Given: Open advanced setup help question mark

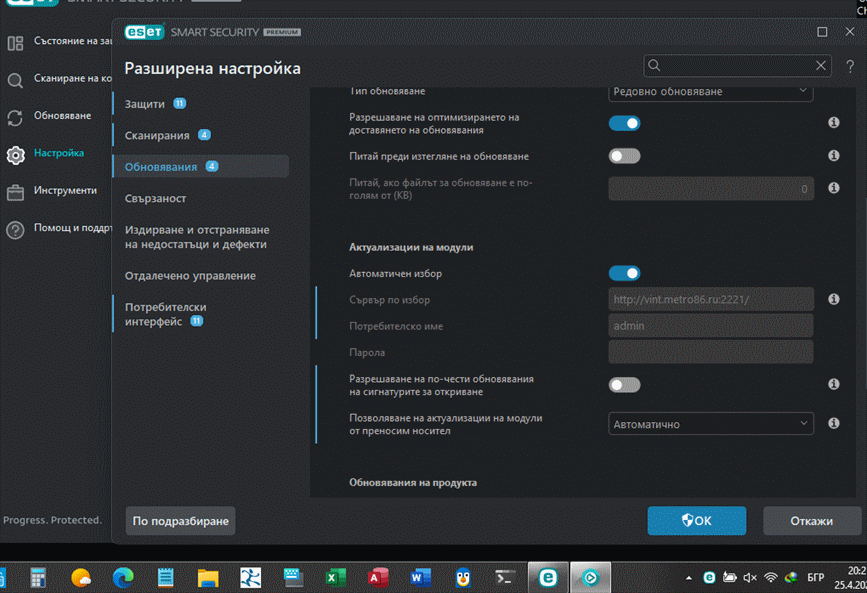Looking at the screenshot, I should 850,66.
